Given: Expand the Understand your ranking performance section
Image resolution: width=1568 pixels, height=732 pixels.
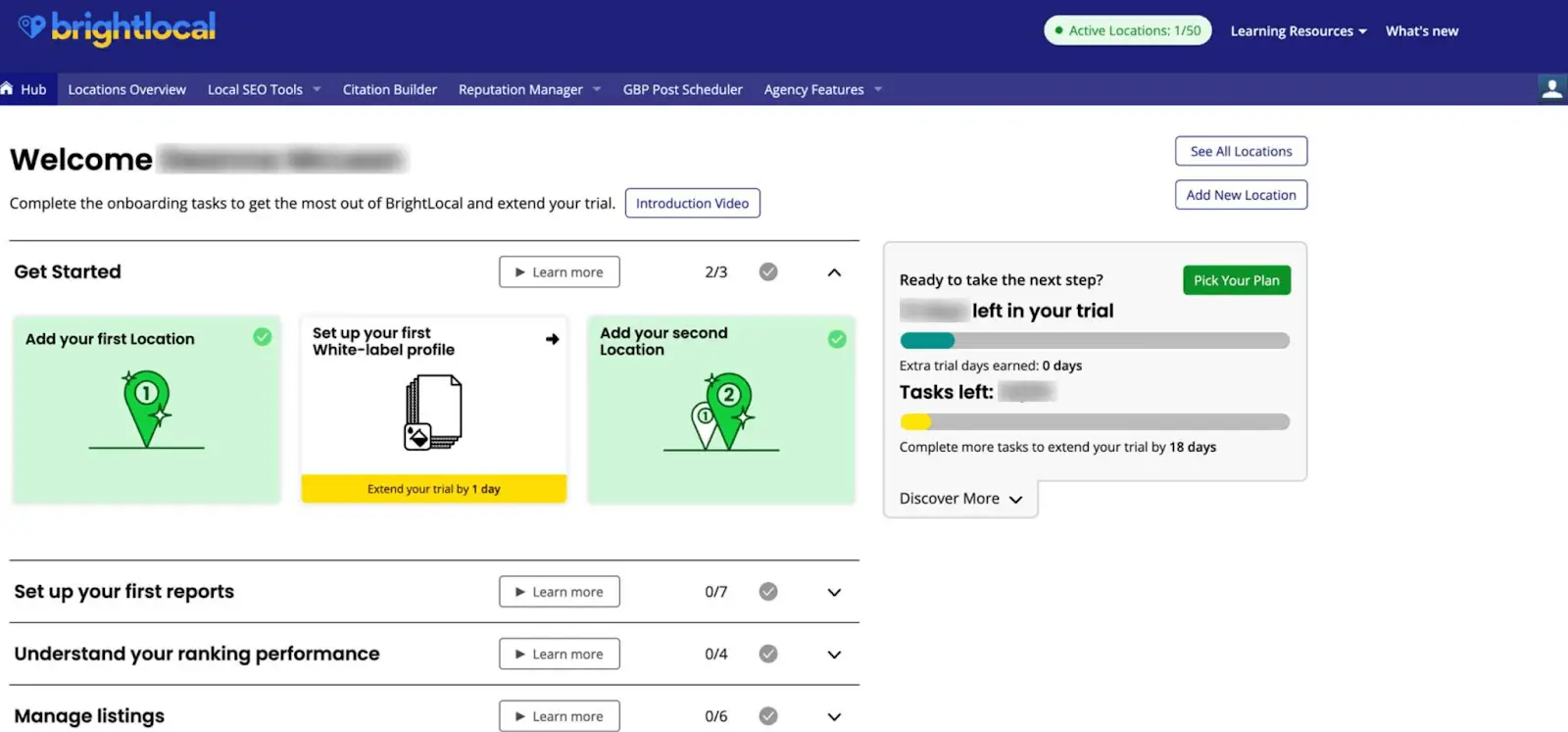Looking at the screenshot, I should click(834, 655).
